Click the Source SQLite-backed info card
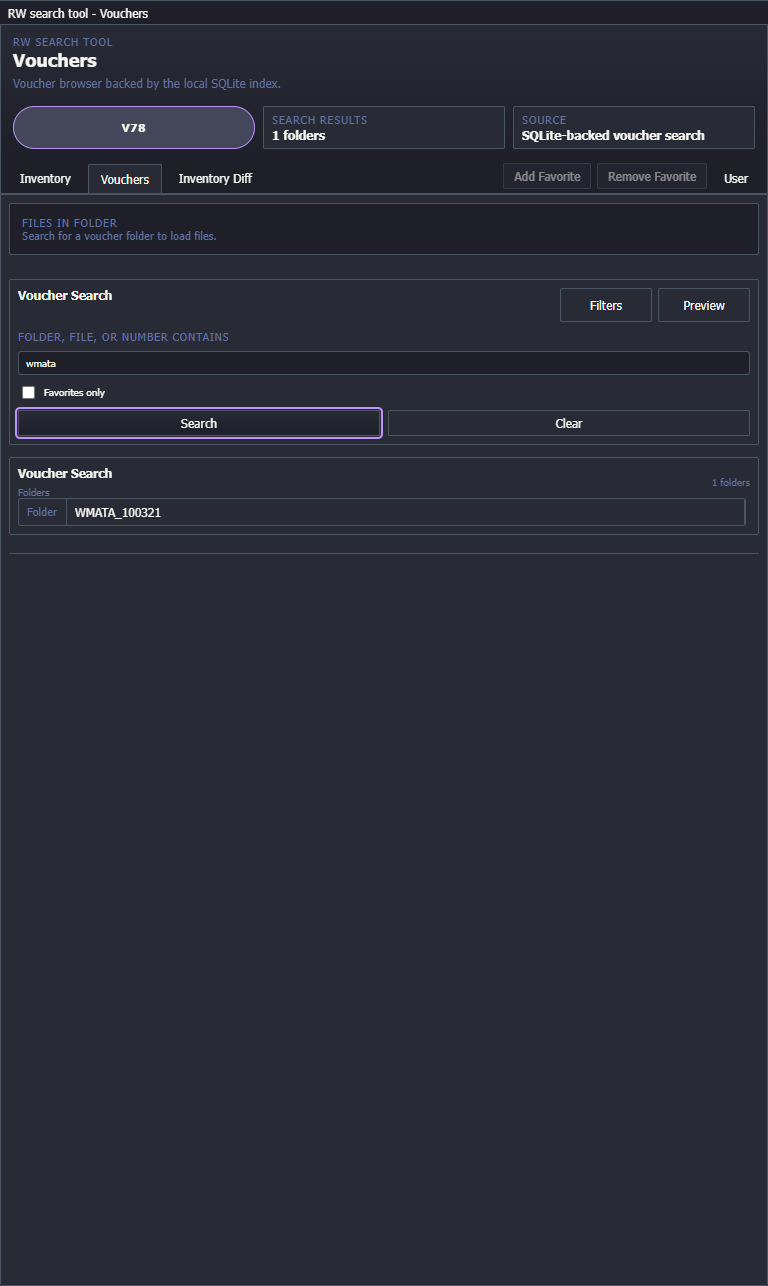This screenshot has height=1286, width=768. click(x=633, y=128)
